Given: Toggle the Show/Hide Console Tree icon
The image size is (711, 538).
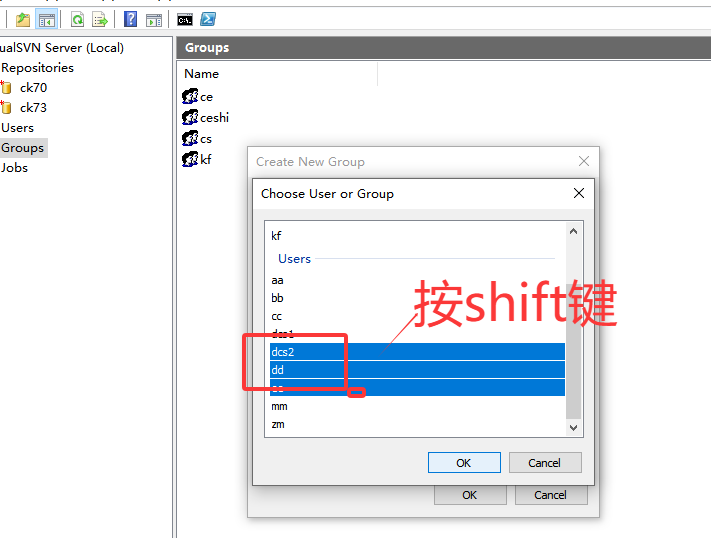Looking at the screenshot, I should point(47,20).
